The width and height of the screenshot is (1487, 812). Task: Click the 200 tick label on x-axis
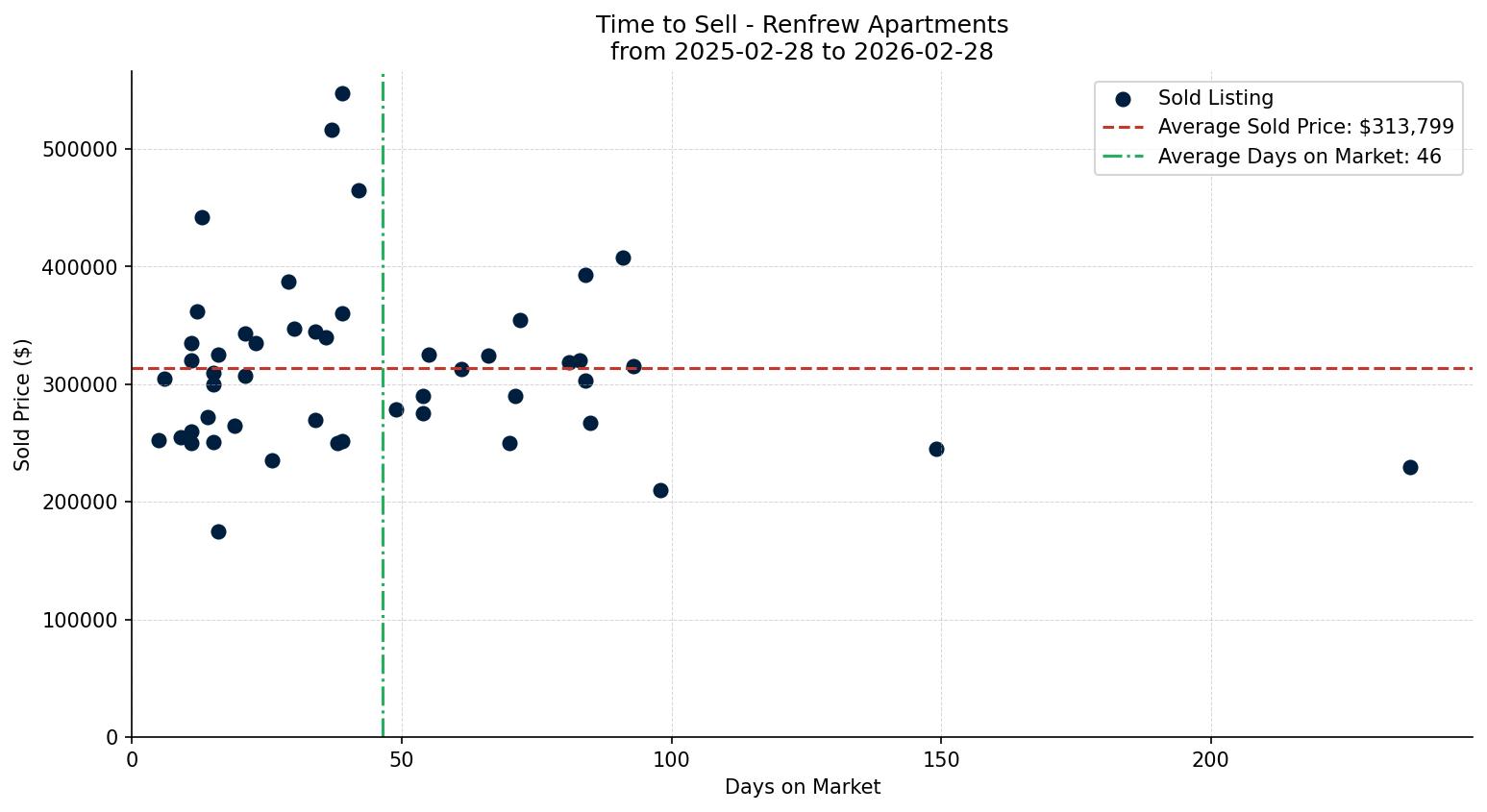1210,760
